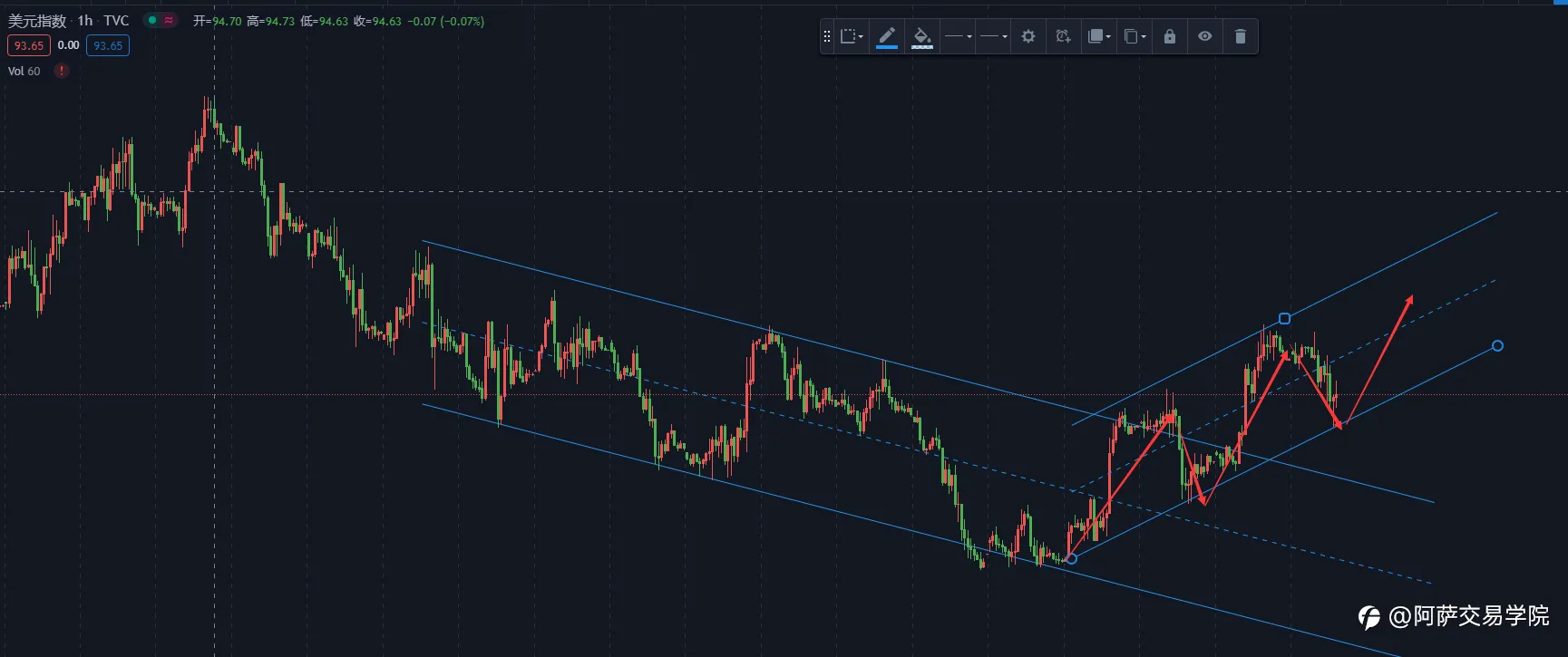
Task: Click the red 93.65 sell price box
Action: [x=29, y=45]
